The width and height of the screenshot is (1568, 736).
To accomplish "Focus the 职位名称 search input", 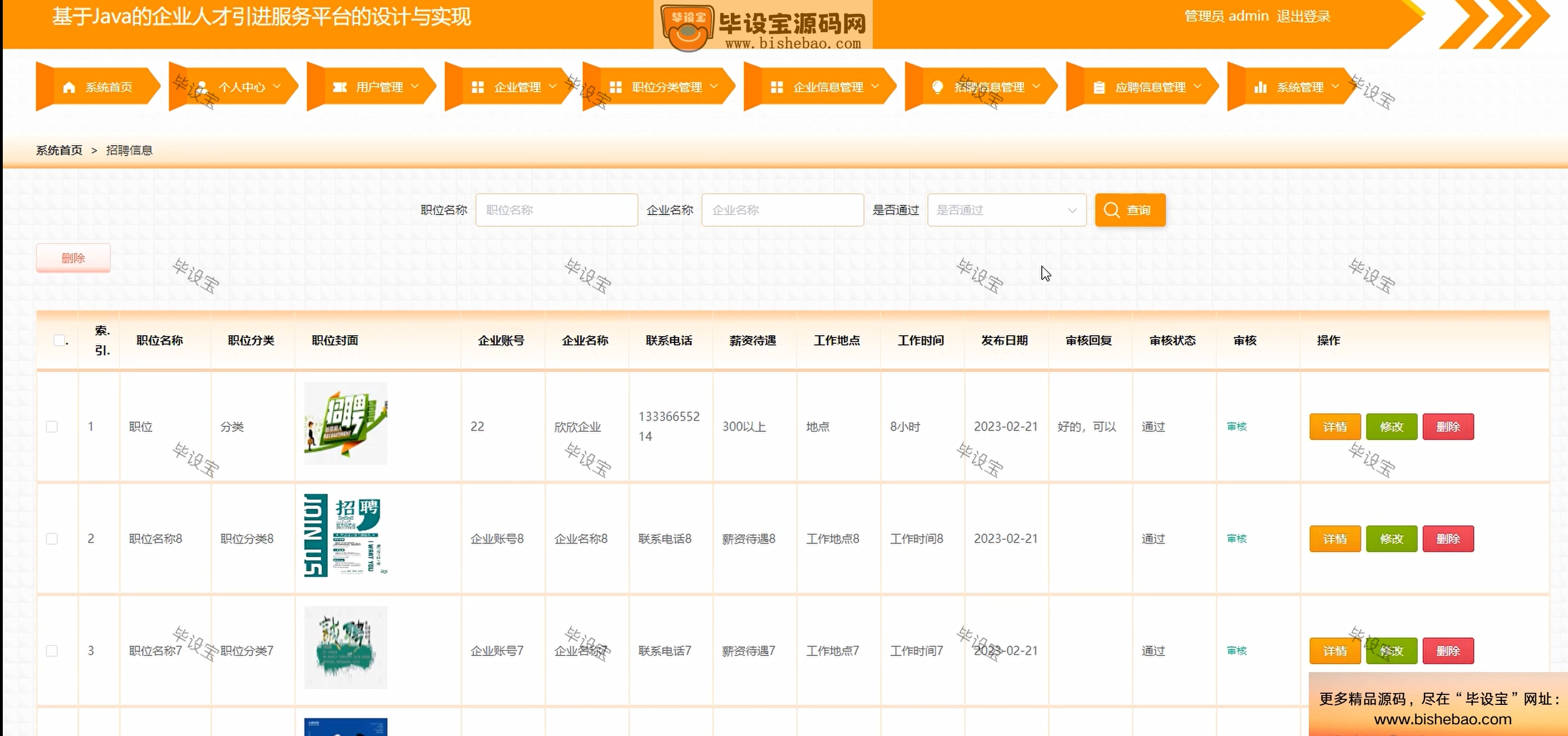I will (556, 211).
